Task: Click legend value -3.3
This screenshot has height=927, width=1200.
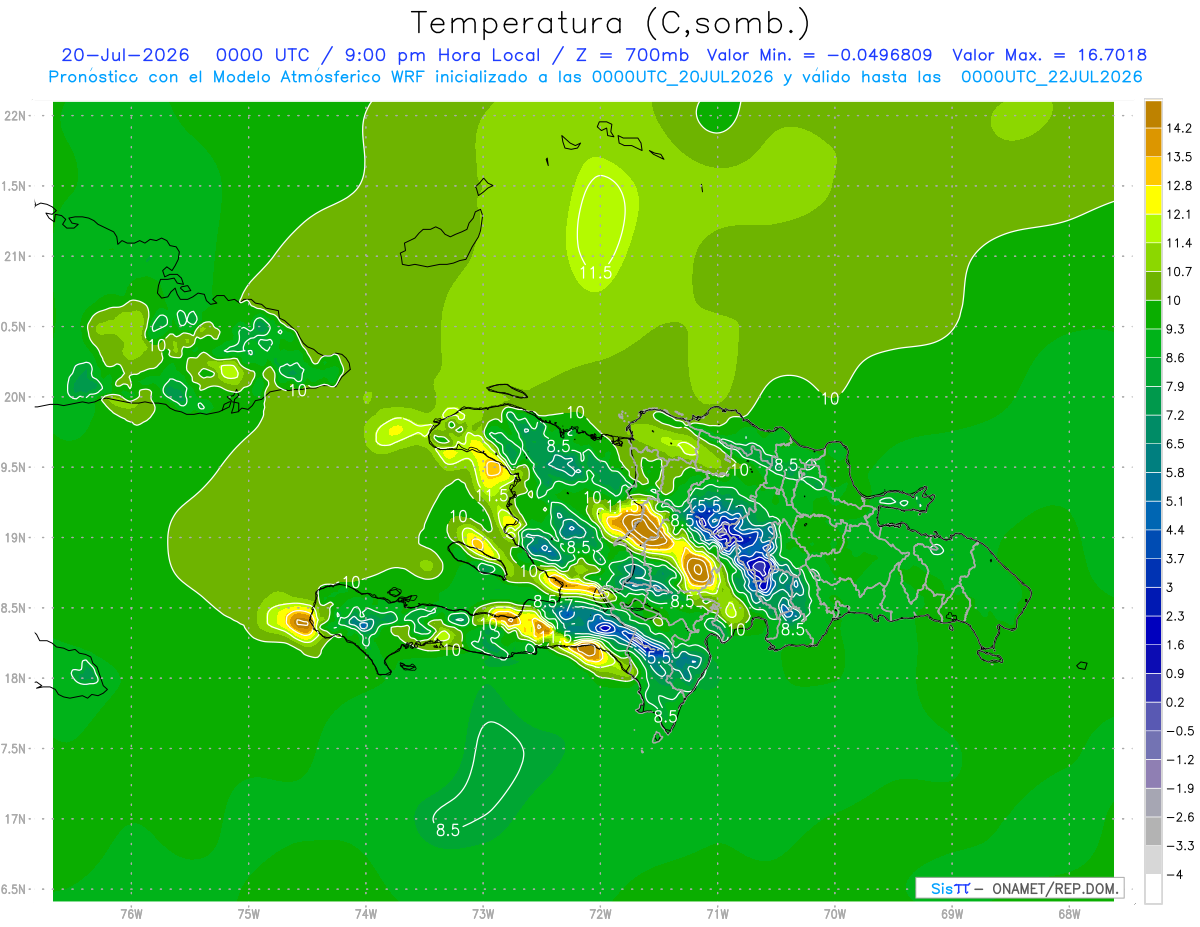Action: (1179, 846)
